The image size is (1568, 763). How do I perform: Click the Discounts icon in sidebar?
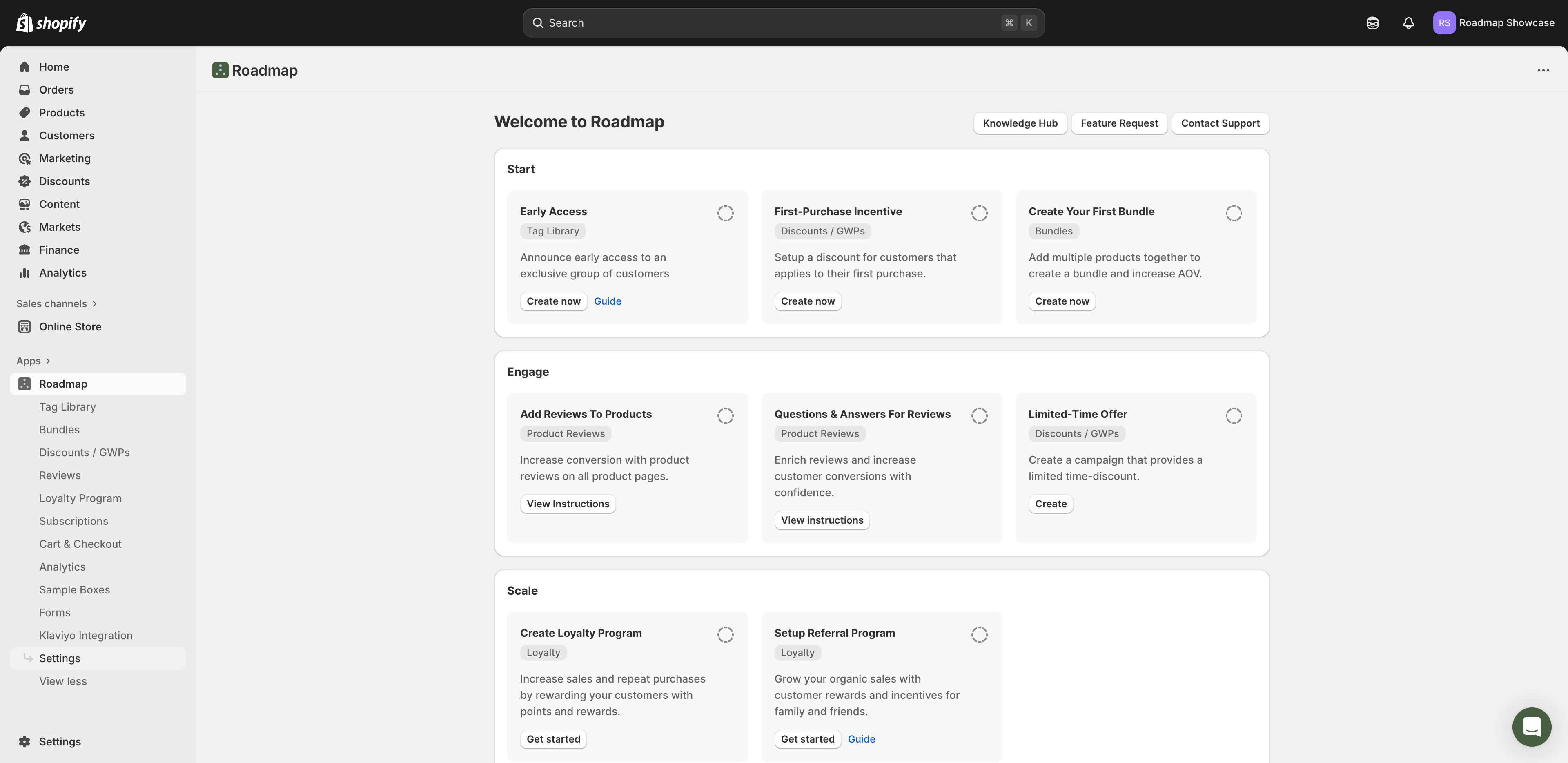[x=24, y=181]
